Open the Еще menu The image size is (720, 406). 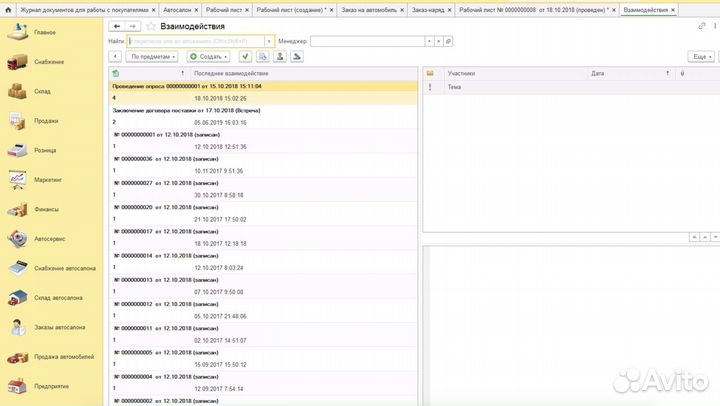(703, 57)
